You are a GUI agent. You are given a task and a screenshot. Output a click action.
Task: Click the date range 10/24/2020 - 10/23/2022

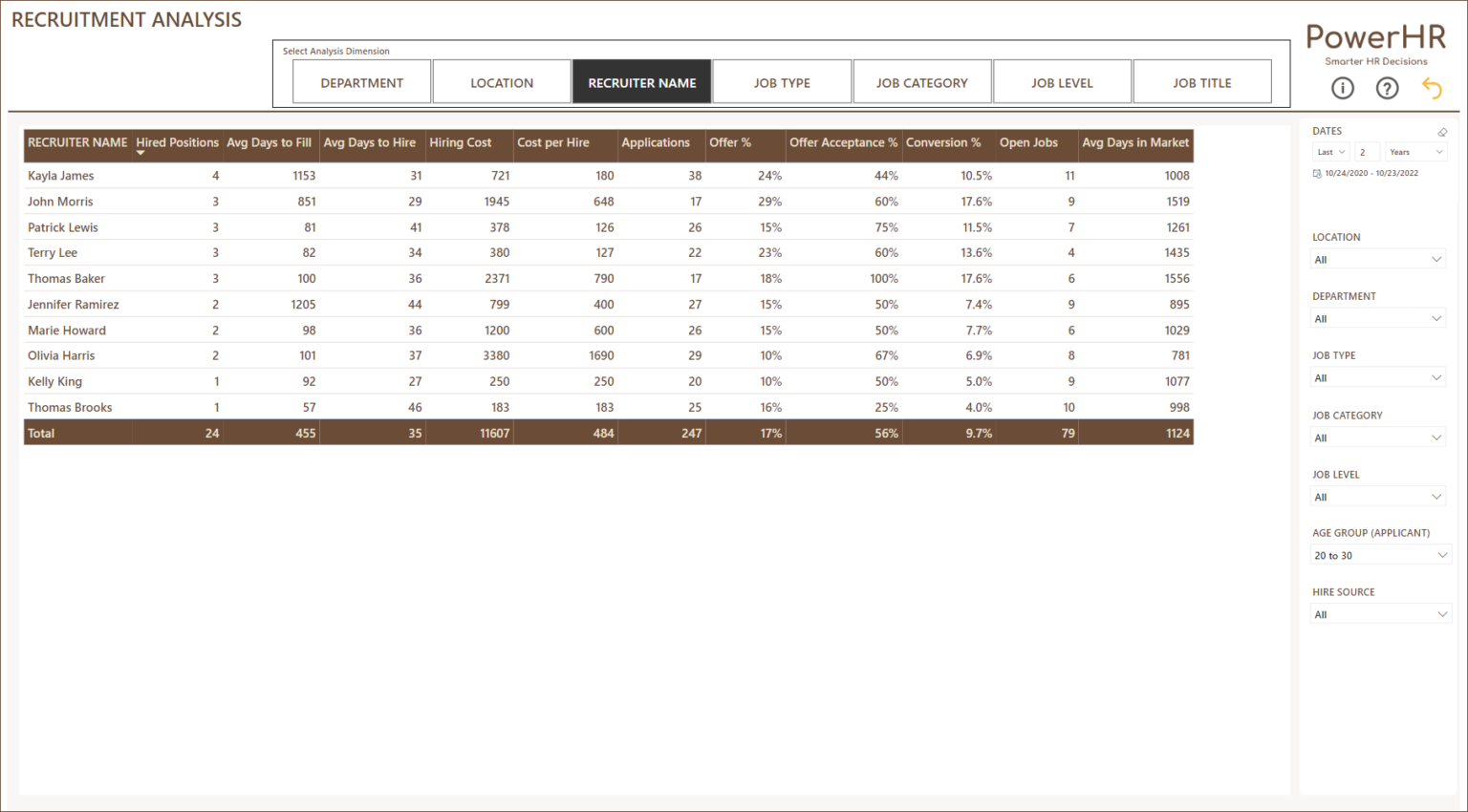click(x=1371, y=173)
